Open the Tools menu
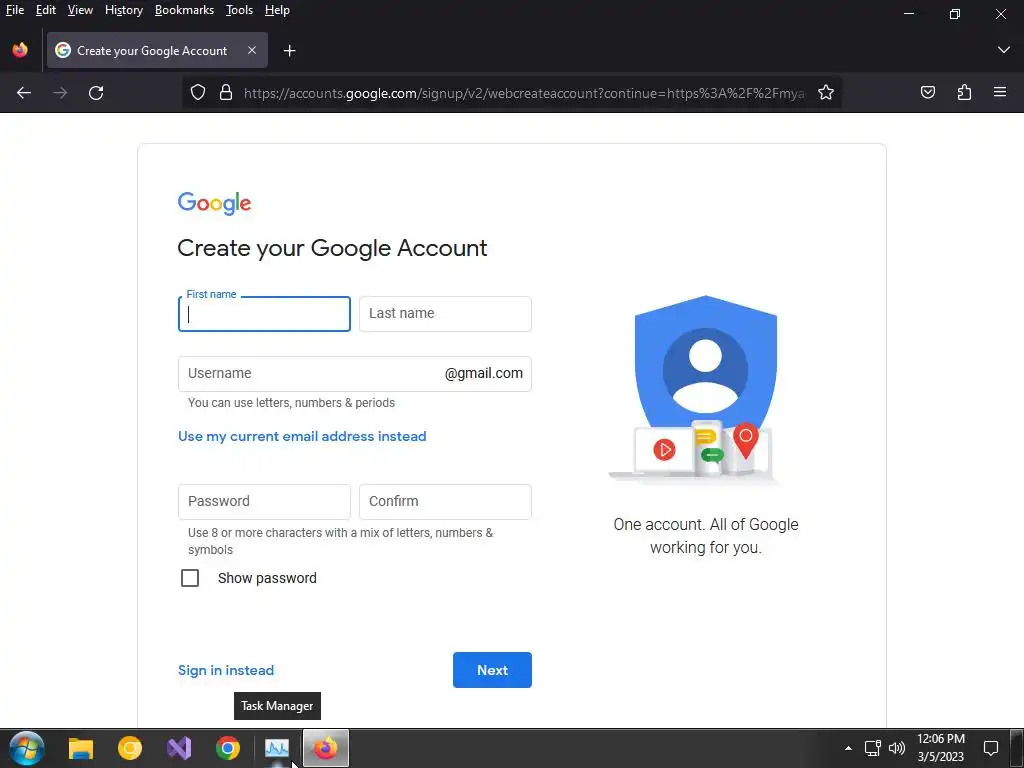1024x768 pixels. 239,10
